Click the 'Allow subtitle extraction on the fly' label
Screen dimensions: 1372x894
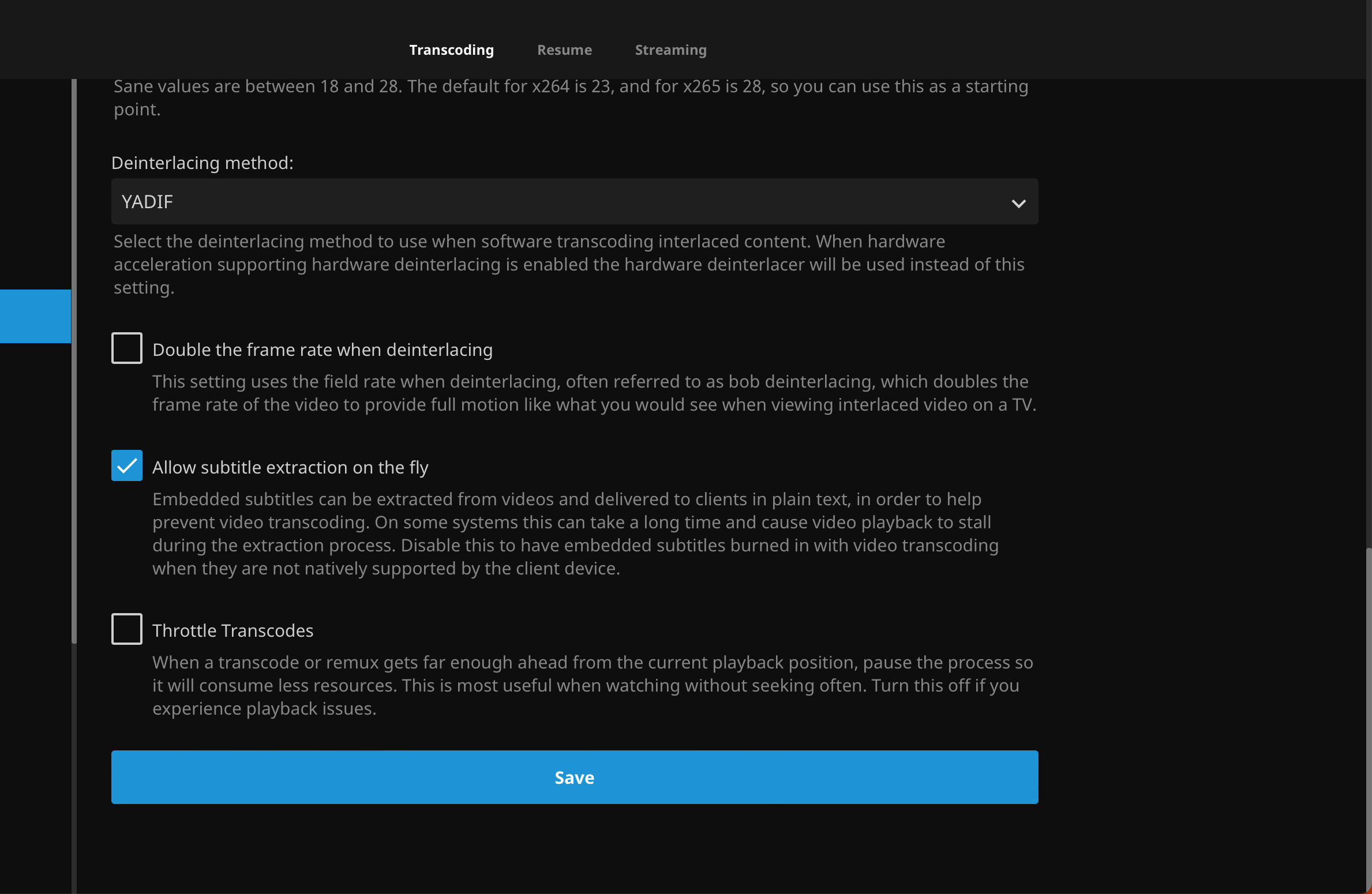290,468
